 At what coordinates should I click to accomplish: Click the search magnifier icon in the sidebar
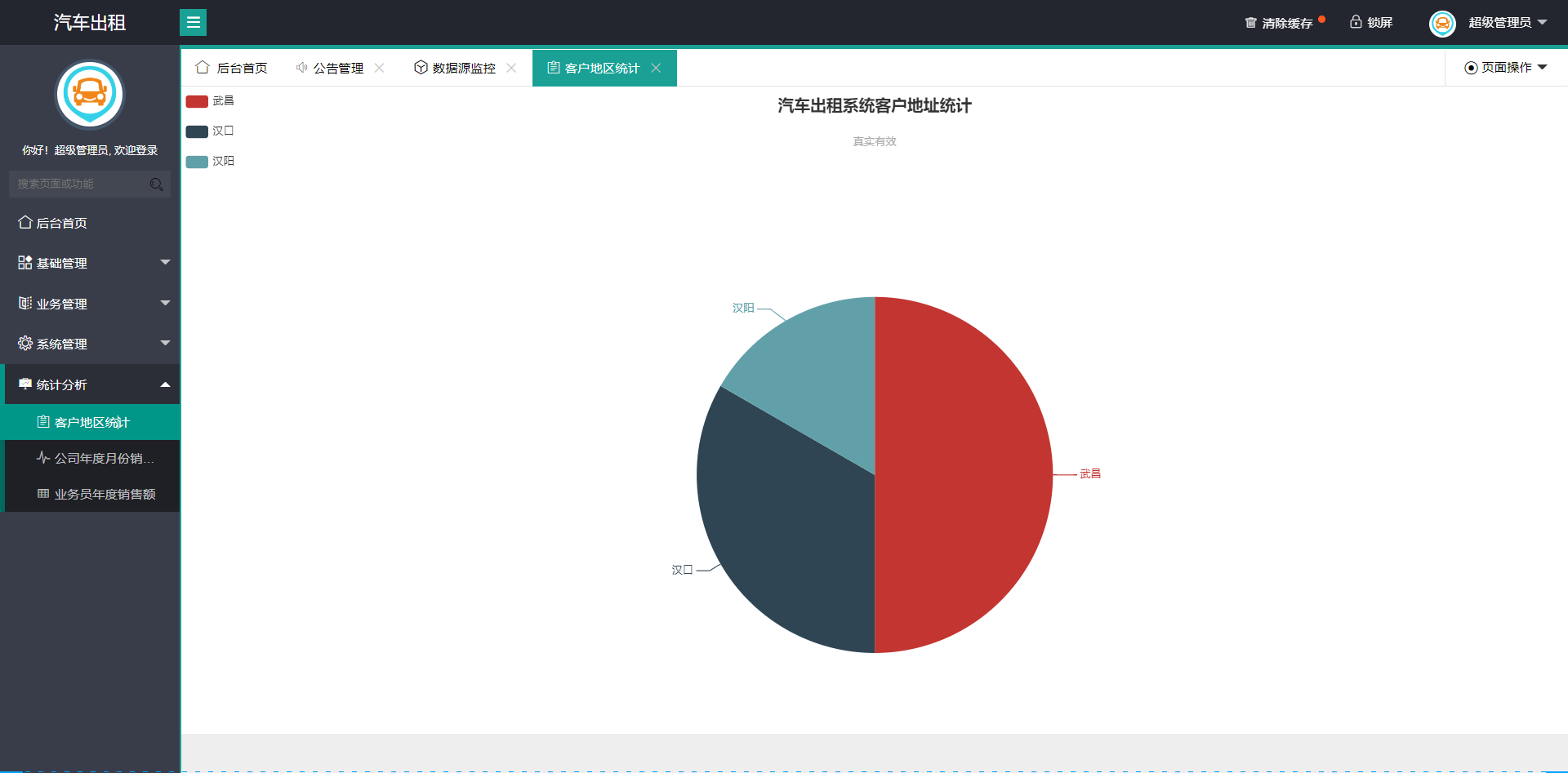[157, 184]
